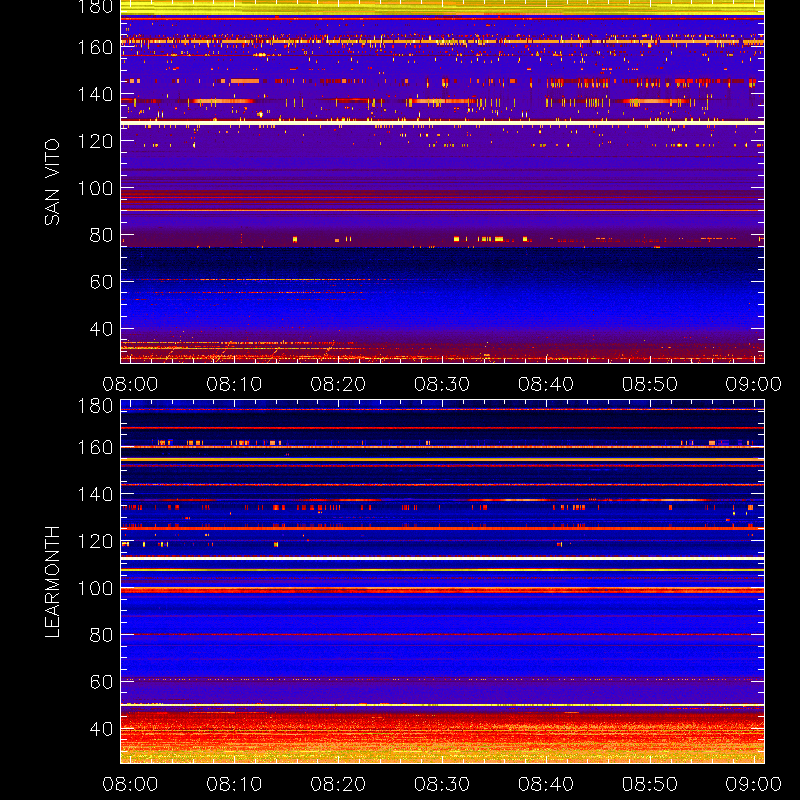This screenshot has width=800, height=800.
Task: Click San Vito plot's 09:00 time label
Action: pyautogui.click(x=754, y=384)
